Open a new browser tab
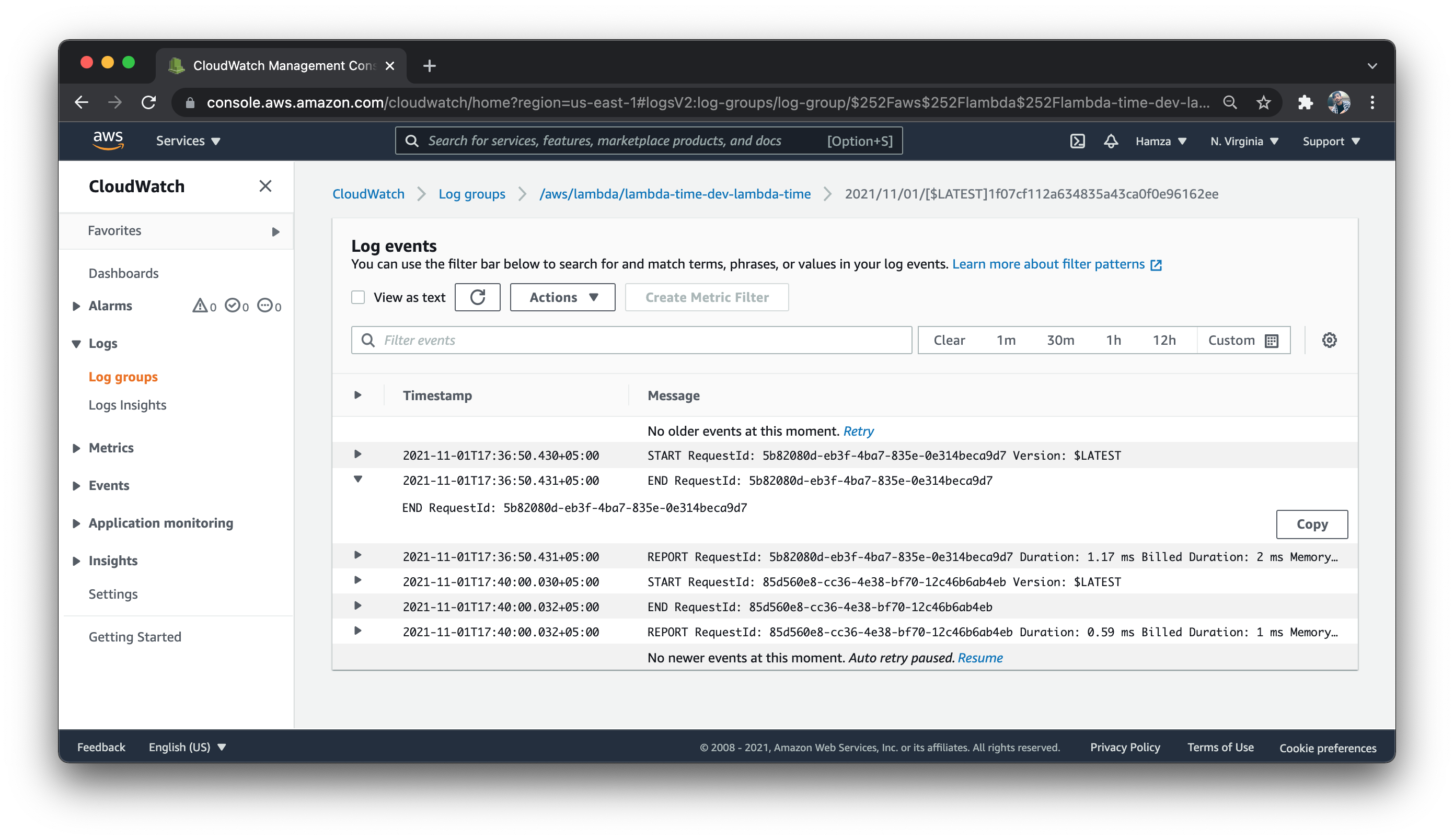The height and width of the screenshot is (840, 1454). (x=429, y=66)
